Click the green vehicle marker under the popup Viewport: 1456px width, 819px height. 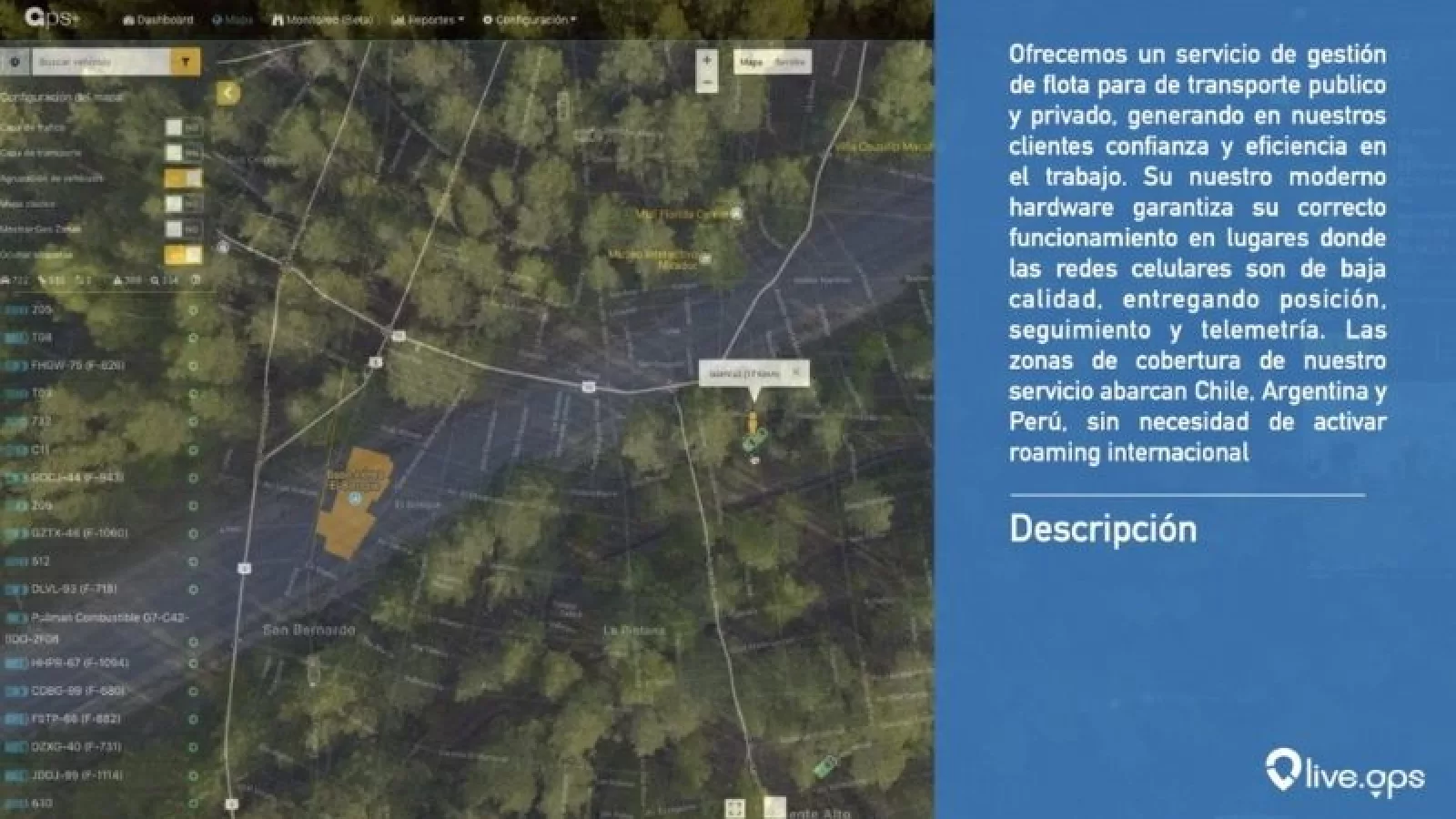(753, 441)
